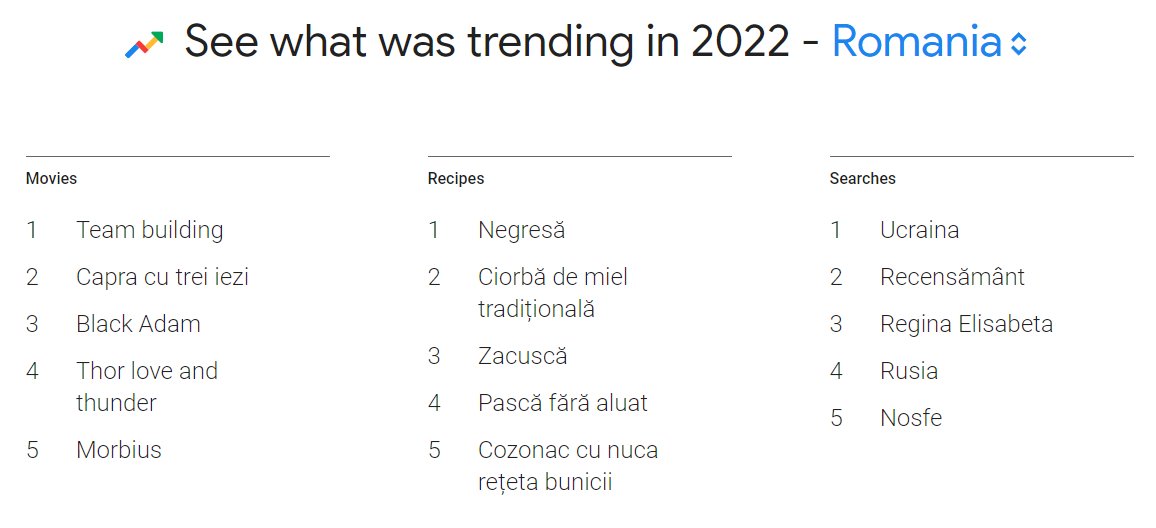Open the Black Adam trend
The height and width of the screenshot is (528, 1156).
(x=139, y=324)
